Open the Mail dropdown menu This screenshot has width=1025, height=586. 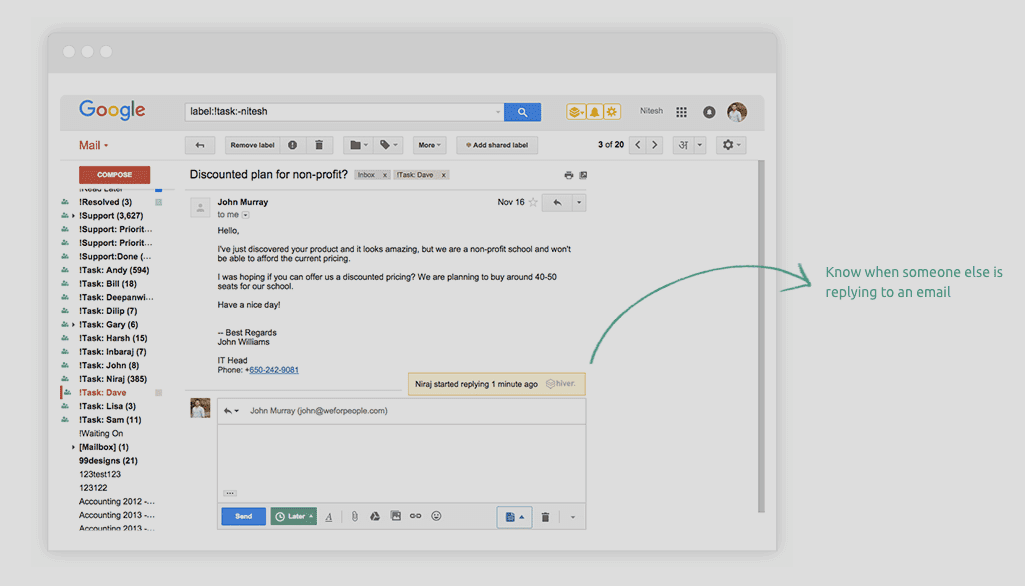click(x=93, y=145)
